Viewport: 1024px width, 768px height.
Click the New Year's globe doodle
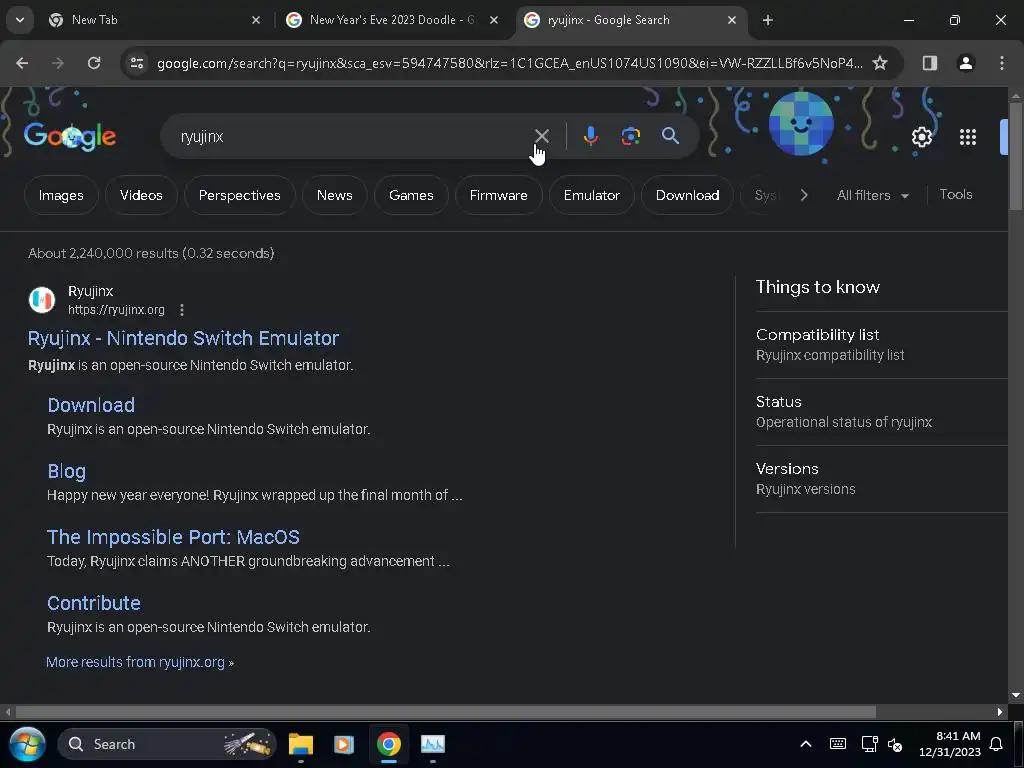pos(801,123)
